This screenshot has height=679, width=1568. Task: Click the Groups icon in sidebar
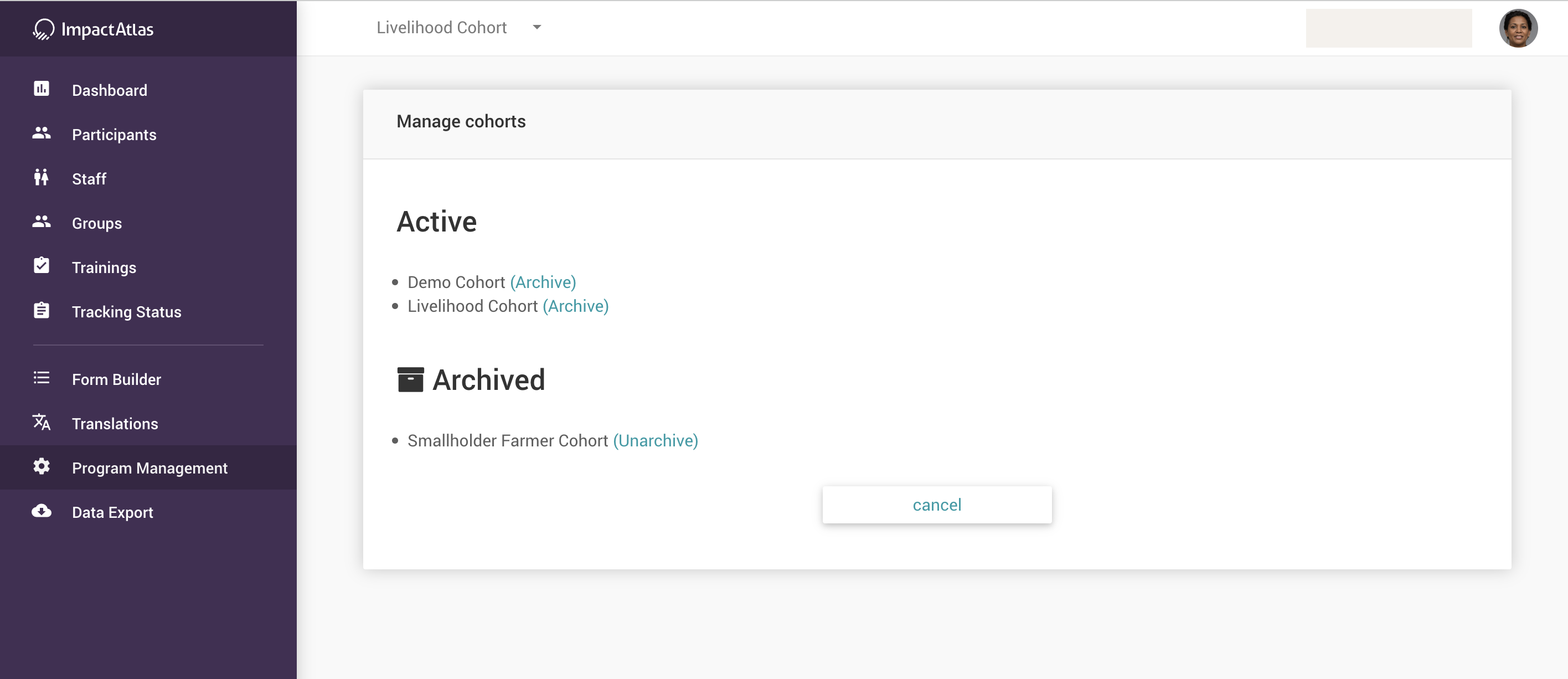[x=42, y=222]
